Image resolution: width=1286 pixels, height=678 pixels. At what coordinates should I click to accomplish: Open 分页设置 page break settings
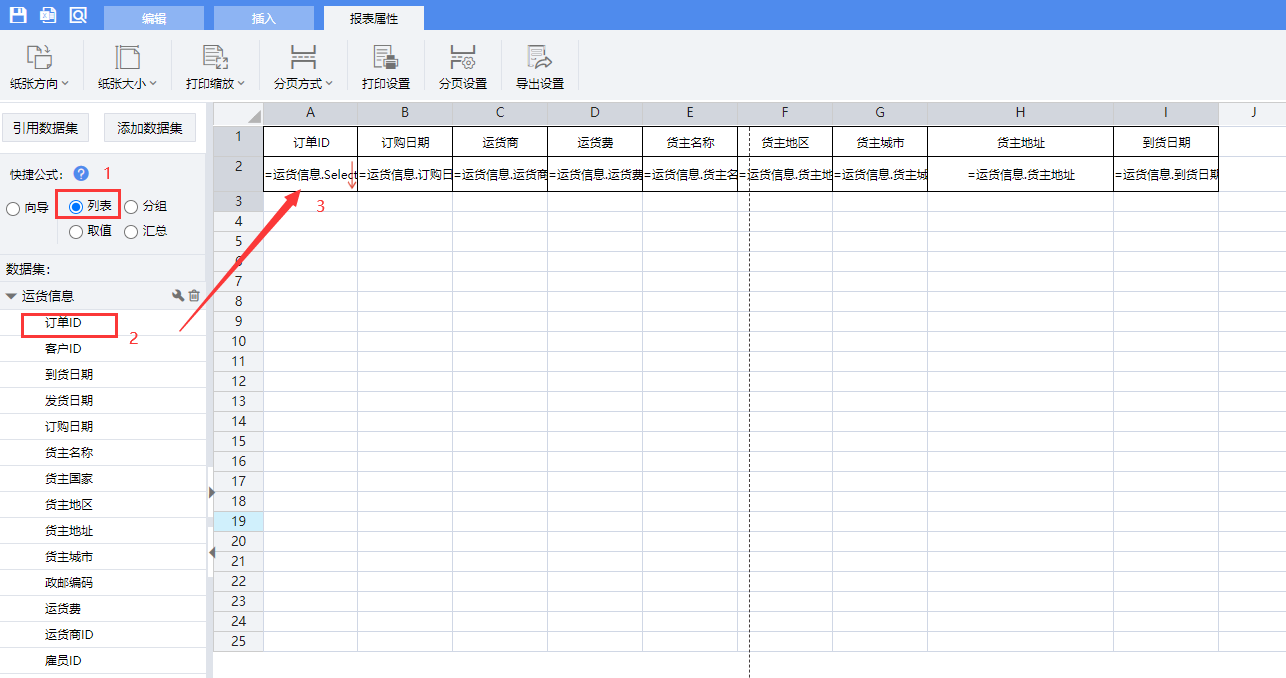(x=462, y=67)
